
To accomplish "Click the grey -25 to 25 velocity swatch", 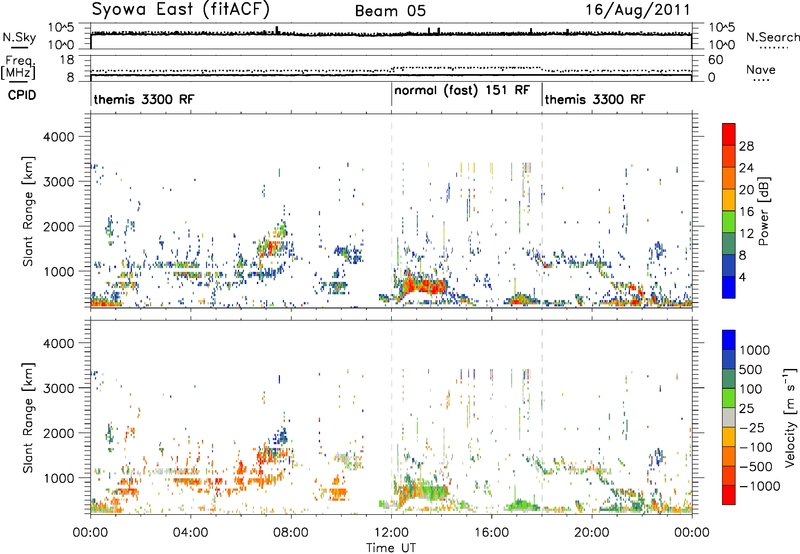I will [x=729, y=417].
